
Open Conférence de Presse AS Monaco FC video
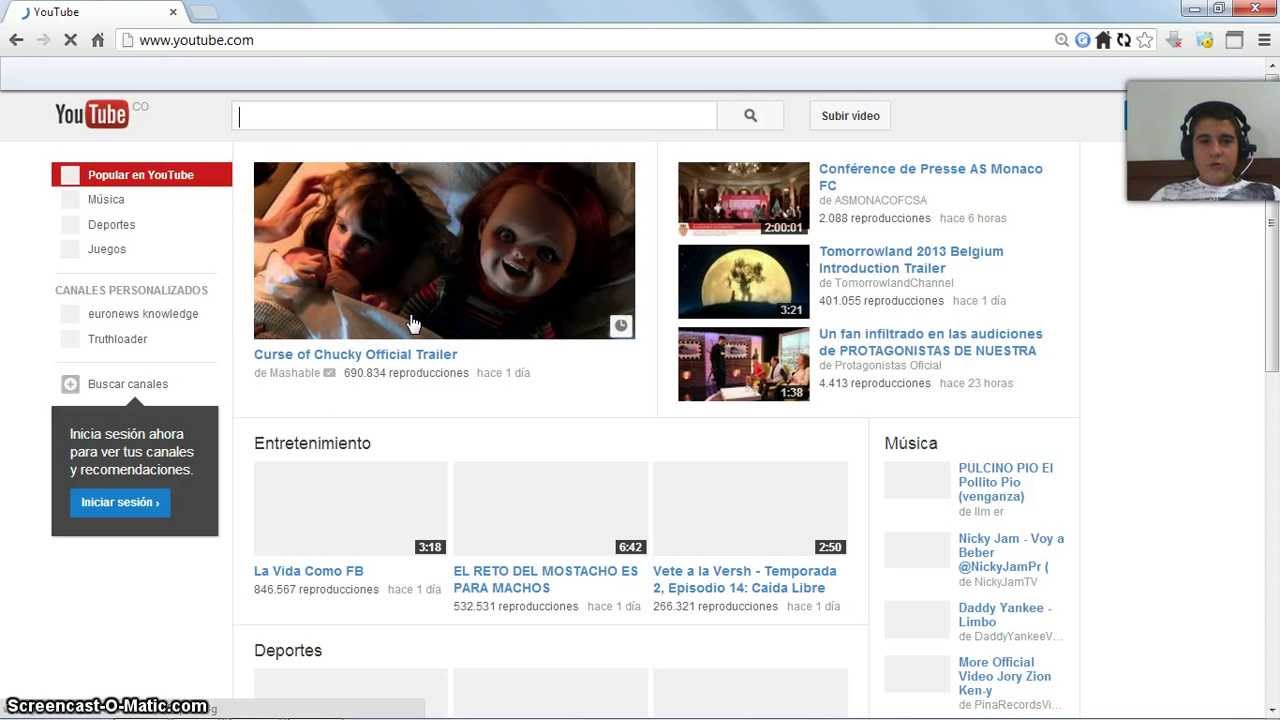point(930,177)
